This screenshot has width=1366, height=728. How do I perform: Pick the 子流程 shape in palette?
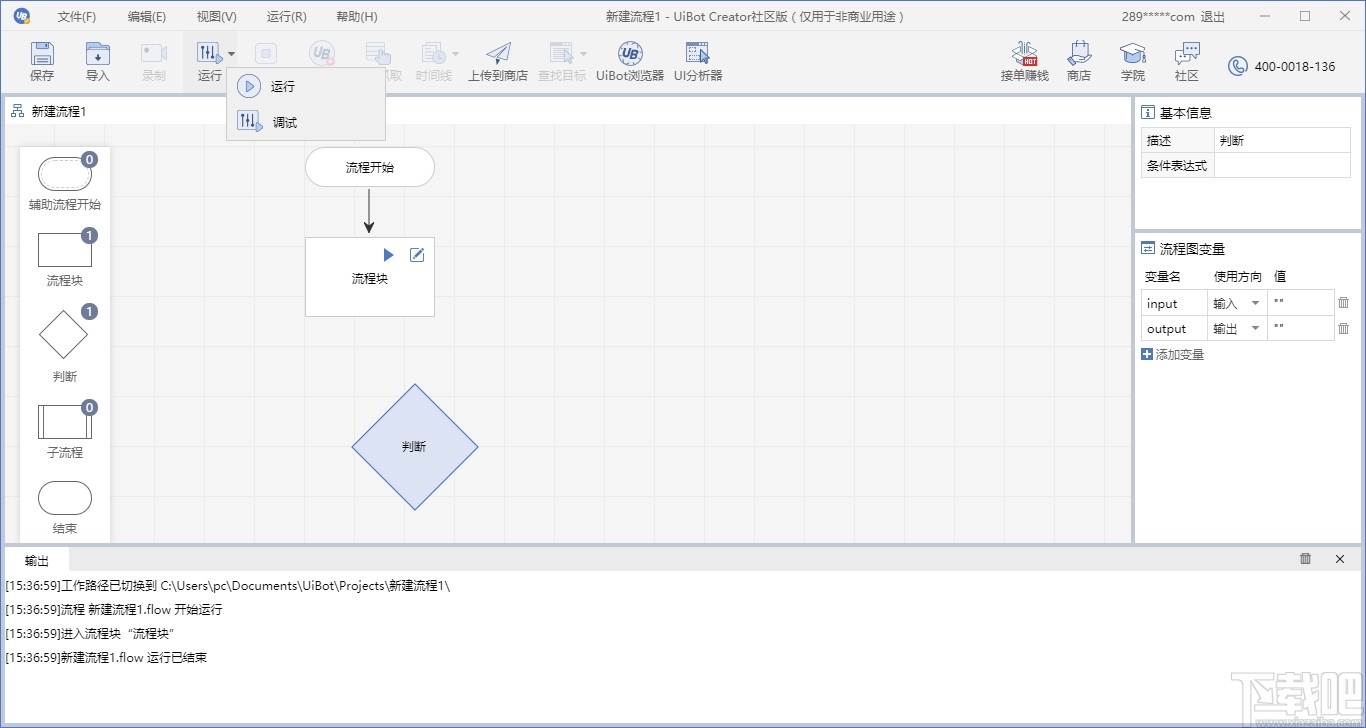point(65,422)
